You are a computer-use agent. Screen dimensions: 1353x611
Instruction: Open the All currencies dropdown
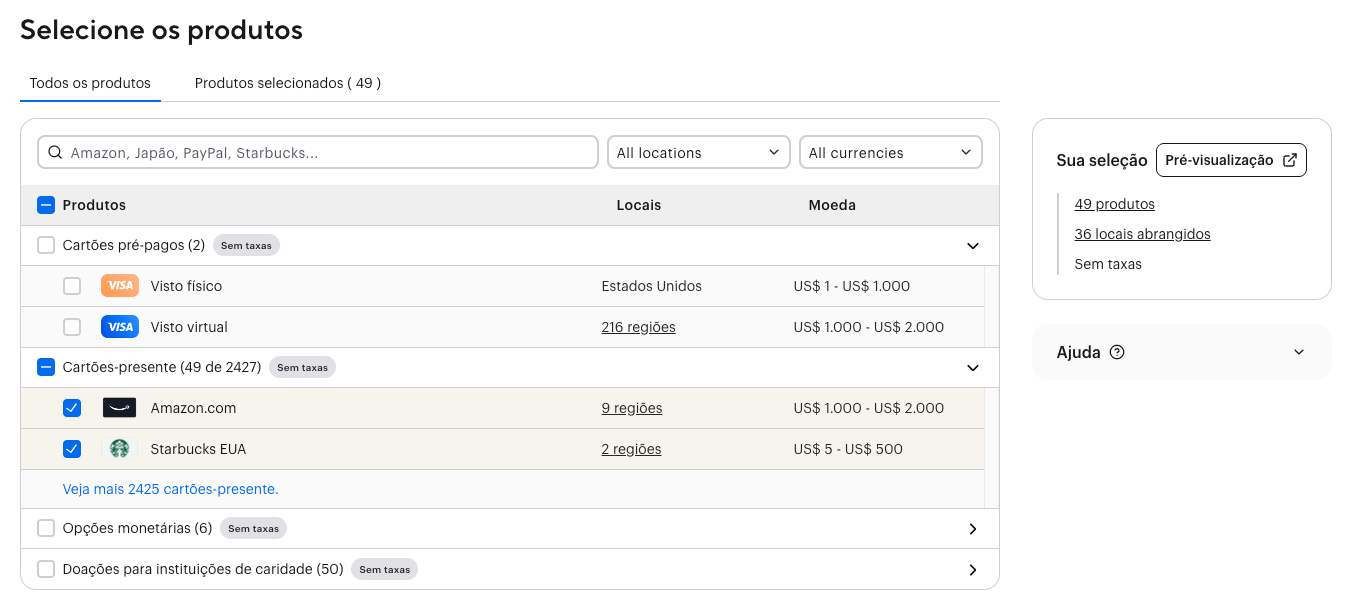(890, 153)
